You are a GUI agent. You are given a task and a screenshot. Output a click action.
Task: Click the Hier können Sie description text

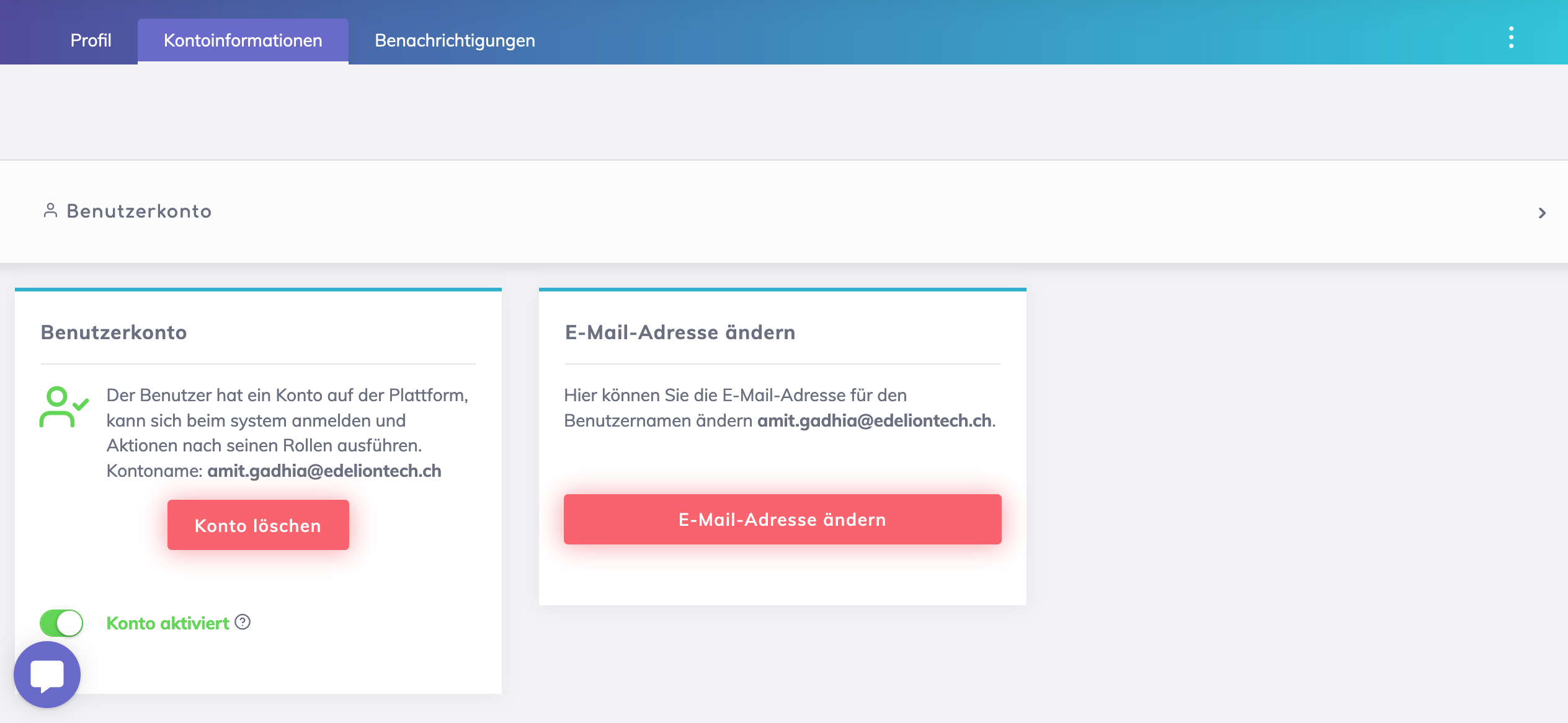click(x=734, y=396)
